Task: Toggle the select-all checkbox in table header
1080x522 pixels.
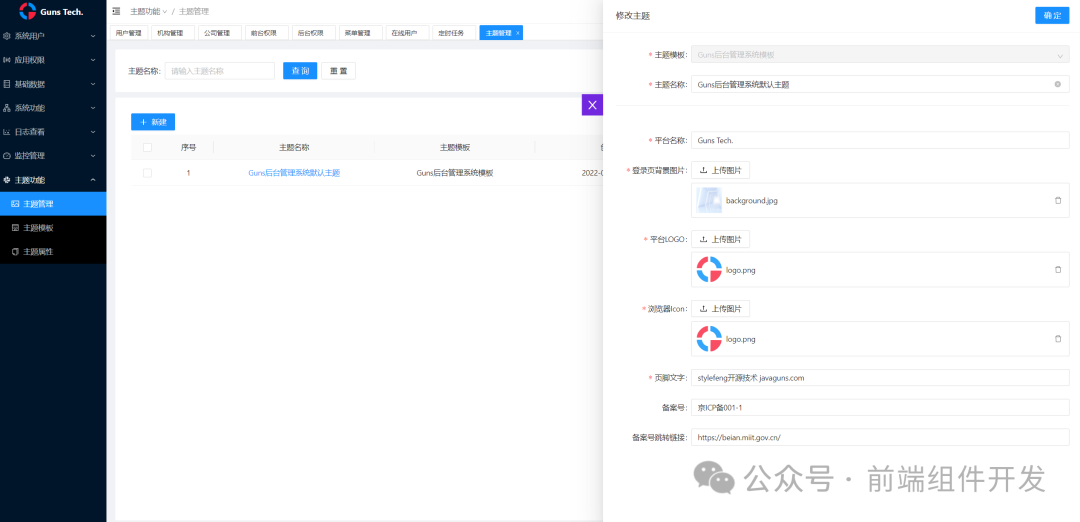Action: click(x=148, y=147)
